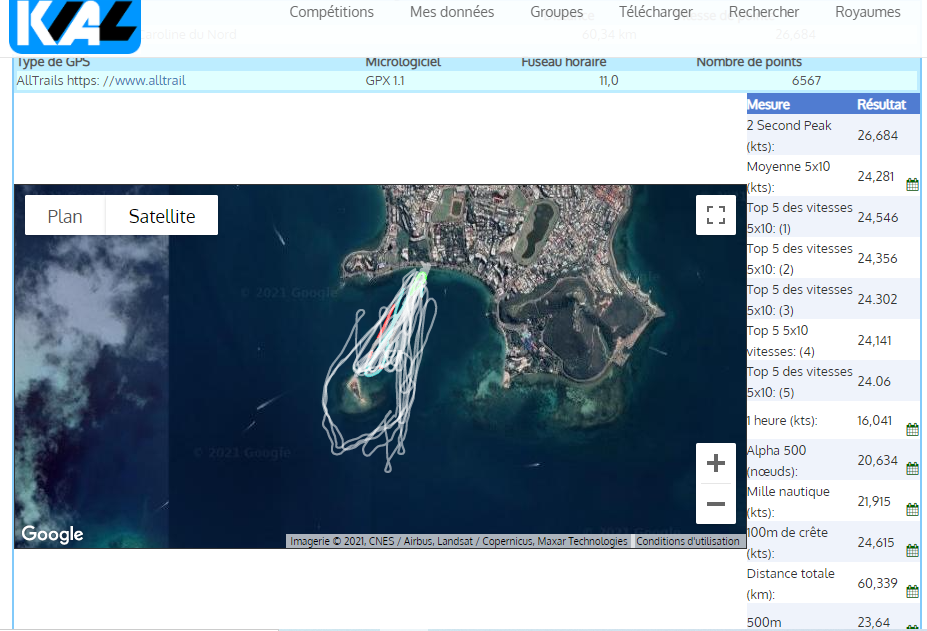The height and width of the screenshot is (631, 927).
Task: Click the Google logo on the map
Action: pos(52,533)
